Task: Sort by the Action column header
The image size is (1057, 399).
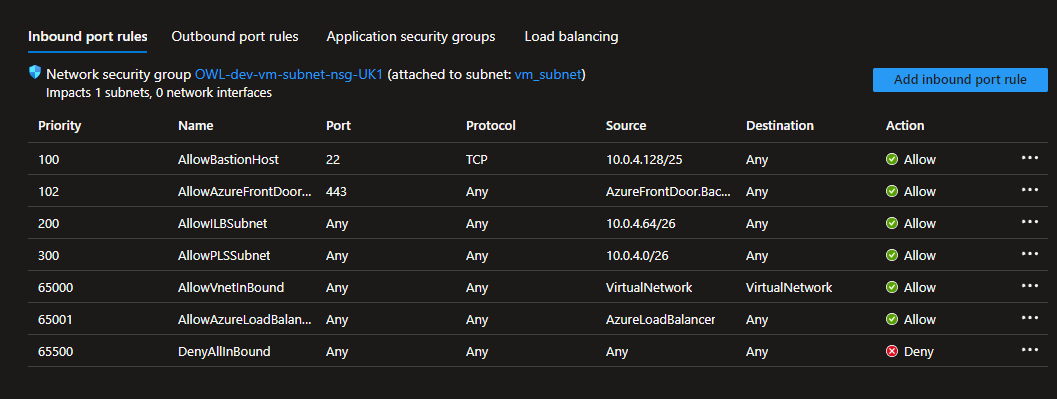Action: point(905,125)
